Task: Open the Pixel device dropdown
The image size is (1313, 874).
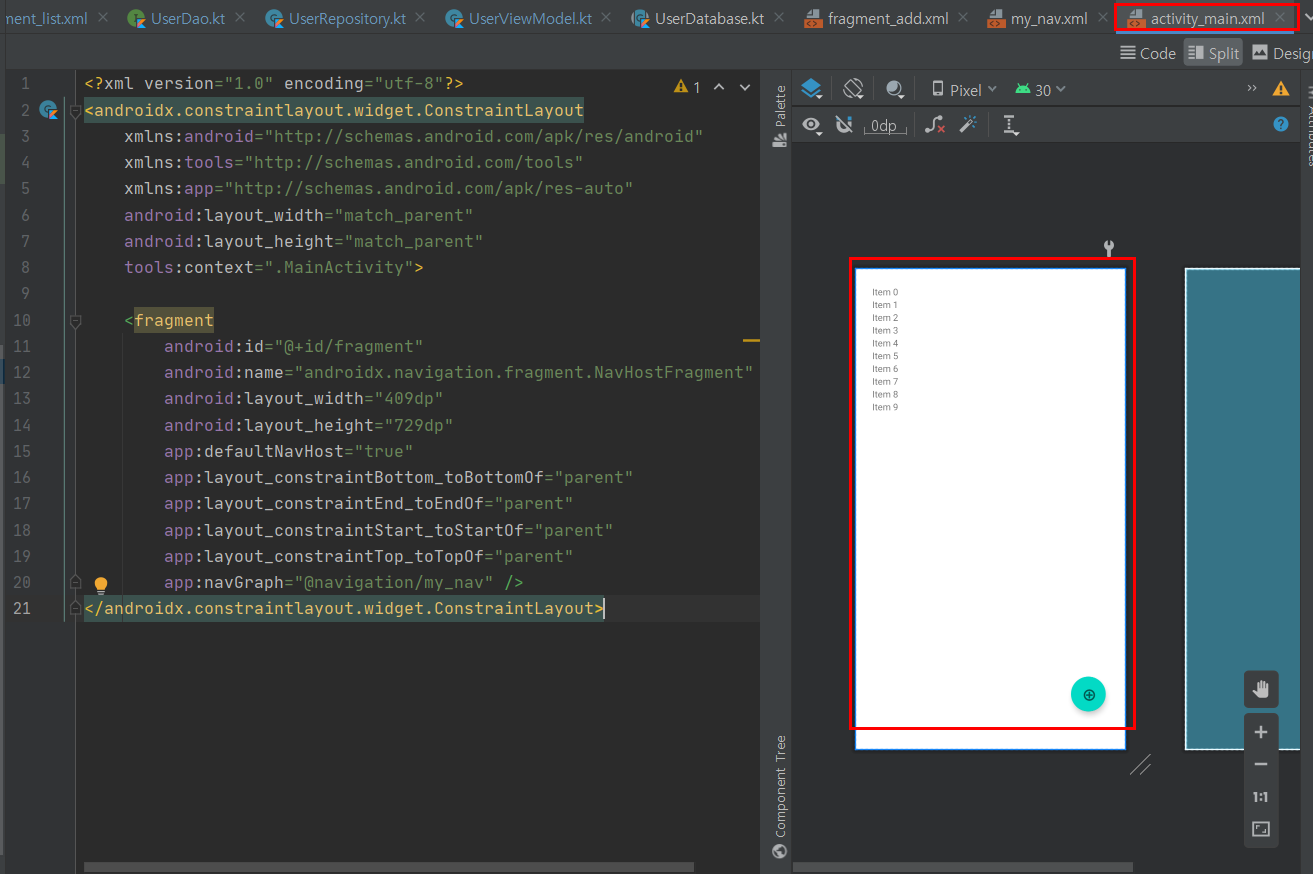Action: click(x=964, y=90)
